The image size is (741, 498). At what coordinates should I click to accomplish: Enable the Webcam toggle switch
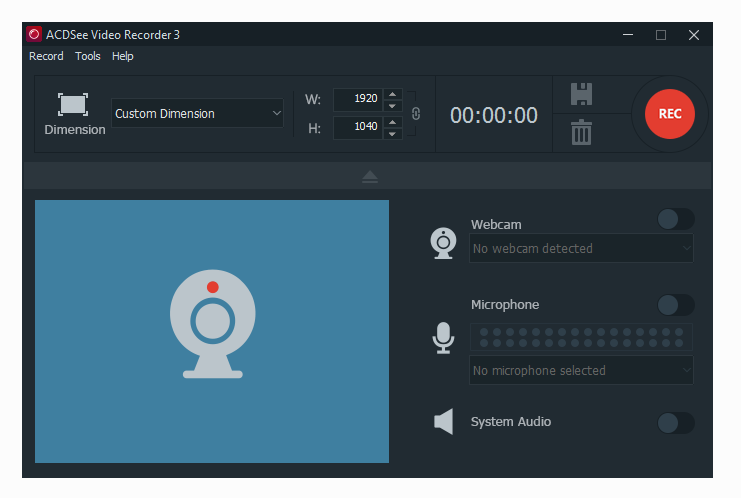click(x=676, y=219)
